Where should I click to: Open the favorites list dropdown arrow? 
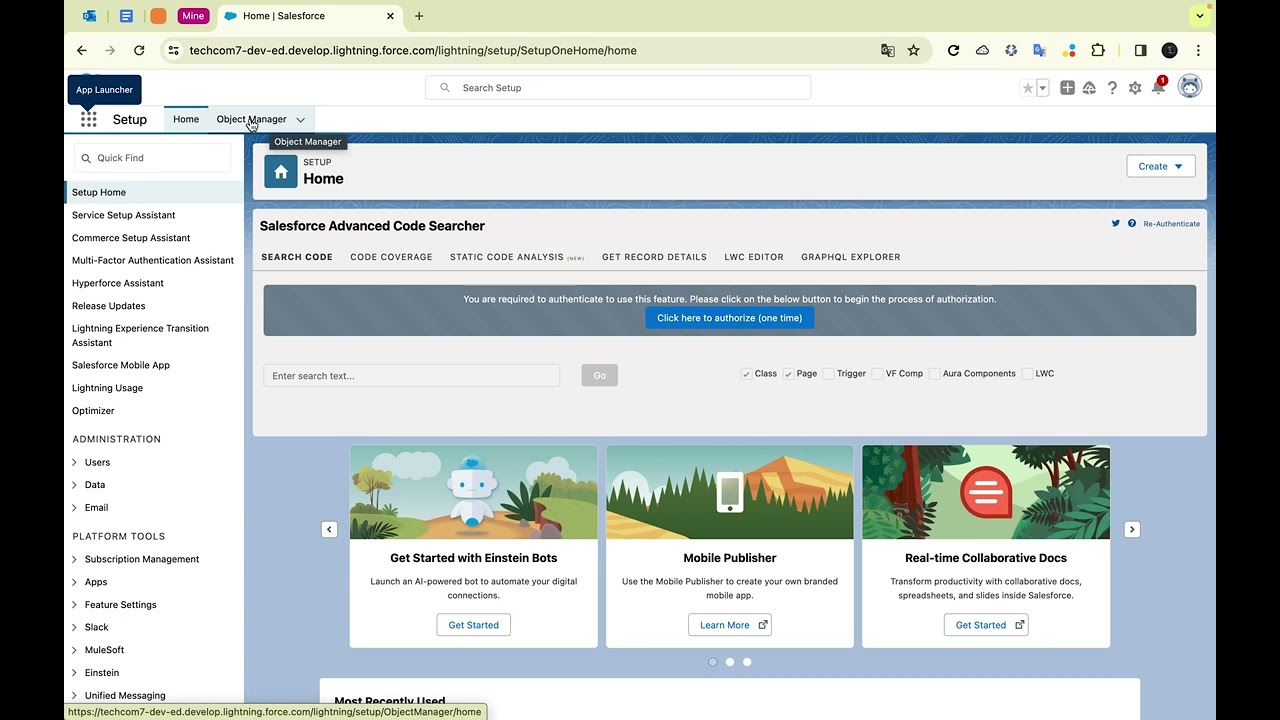coord(1042,88)
